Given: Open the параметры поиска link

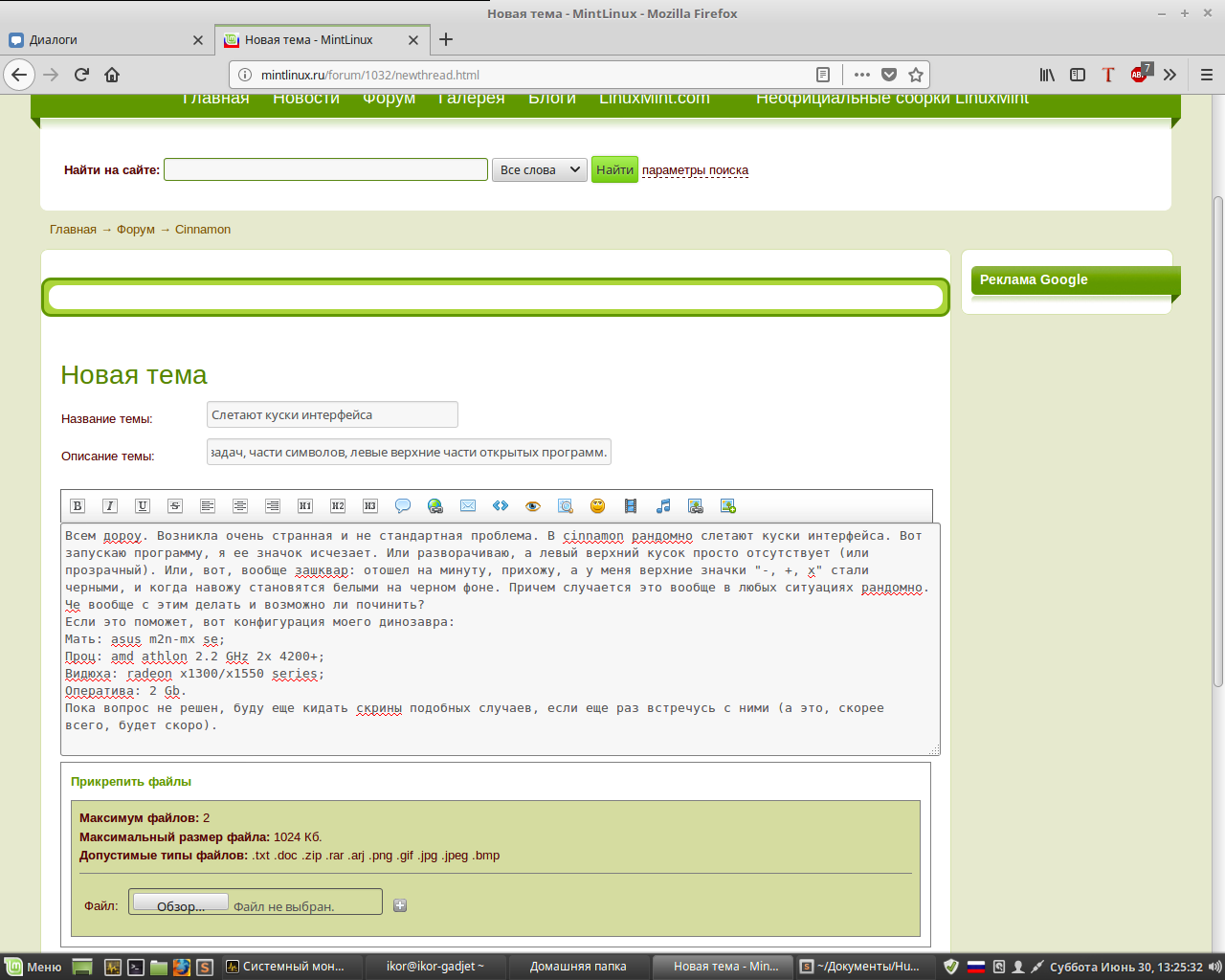Looking at the screenshot, I should [695, 170].
